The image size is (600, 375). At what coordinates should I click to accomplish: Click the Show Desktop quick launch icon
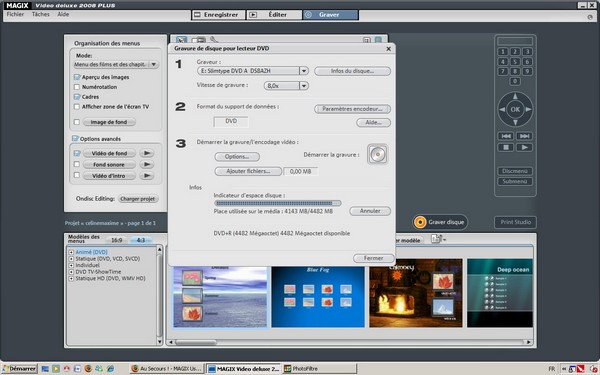(45, 368)
